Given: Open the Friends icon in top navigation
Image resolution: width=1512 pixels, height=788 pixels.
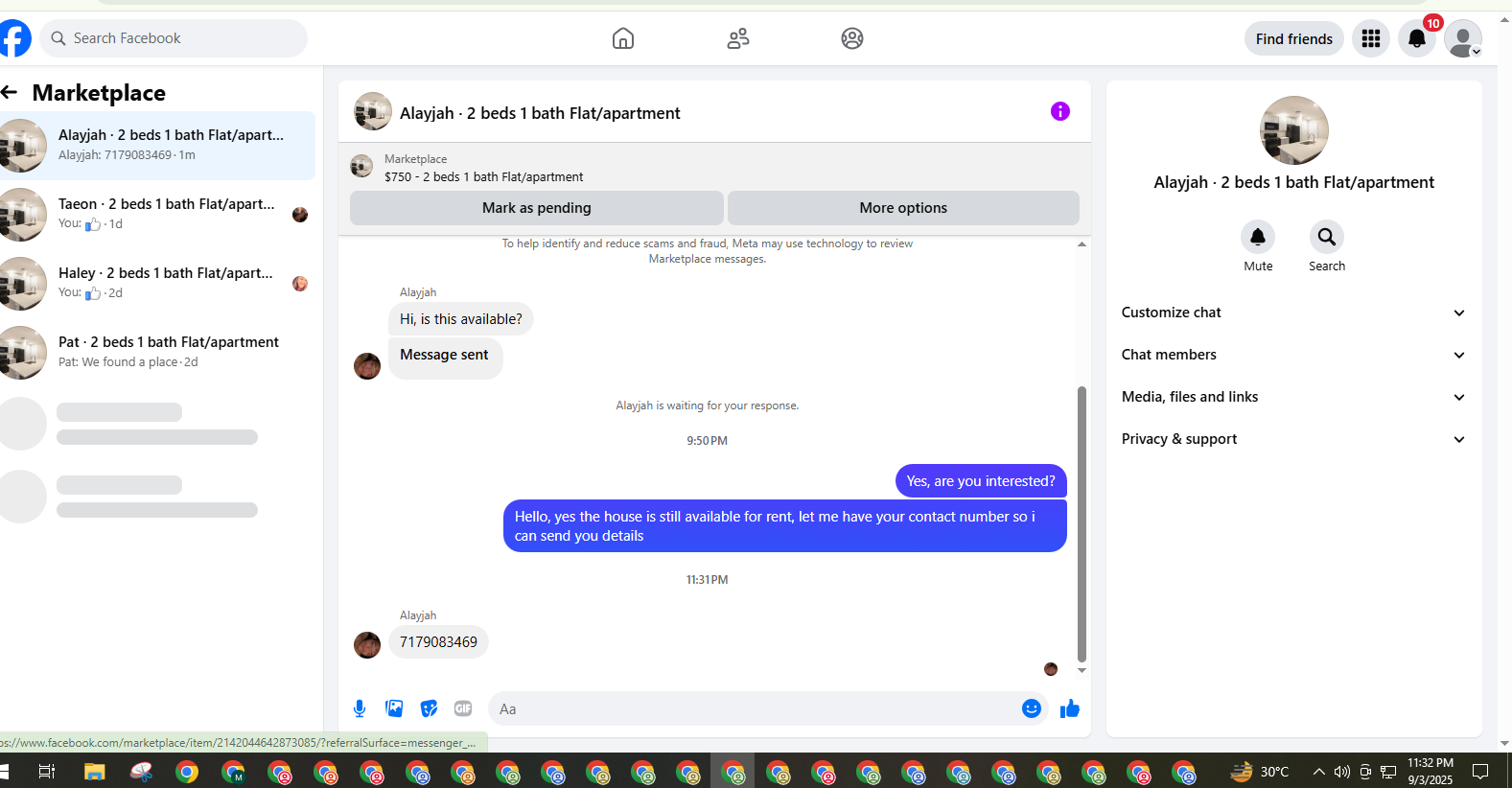Looking at the screenshot, I should coord(738,38).
